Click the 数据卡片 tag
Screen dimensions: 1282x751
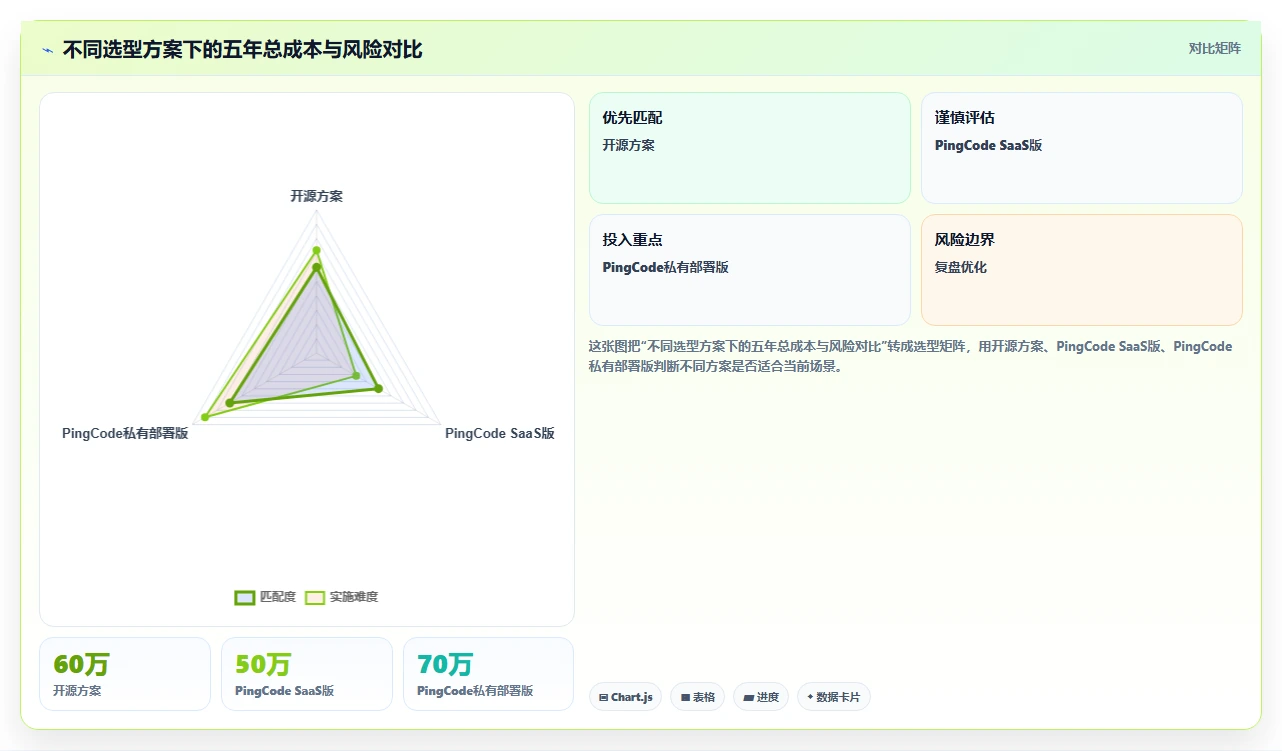pyautogui.click(x=834, y=697)
